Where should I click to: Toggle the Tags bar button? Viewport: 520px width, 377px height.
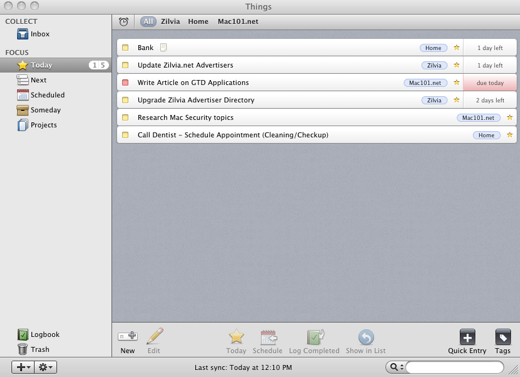[x=503, y=341]
